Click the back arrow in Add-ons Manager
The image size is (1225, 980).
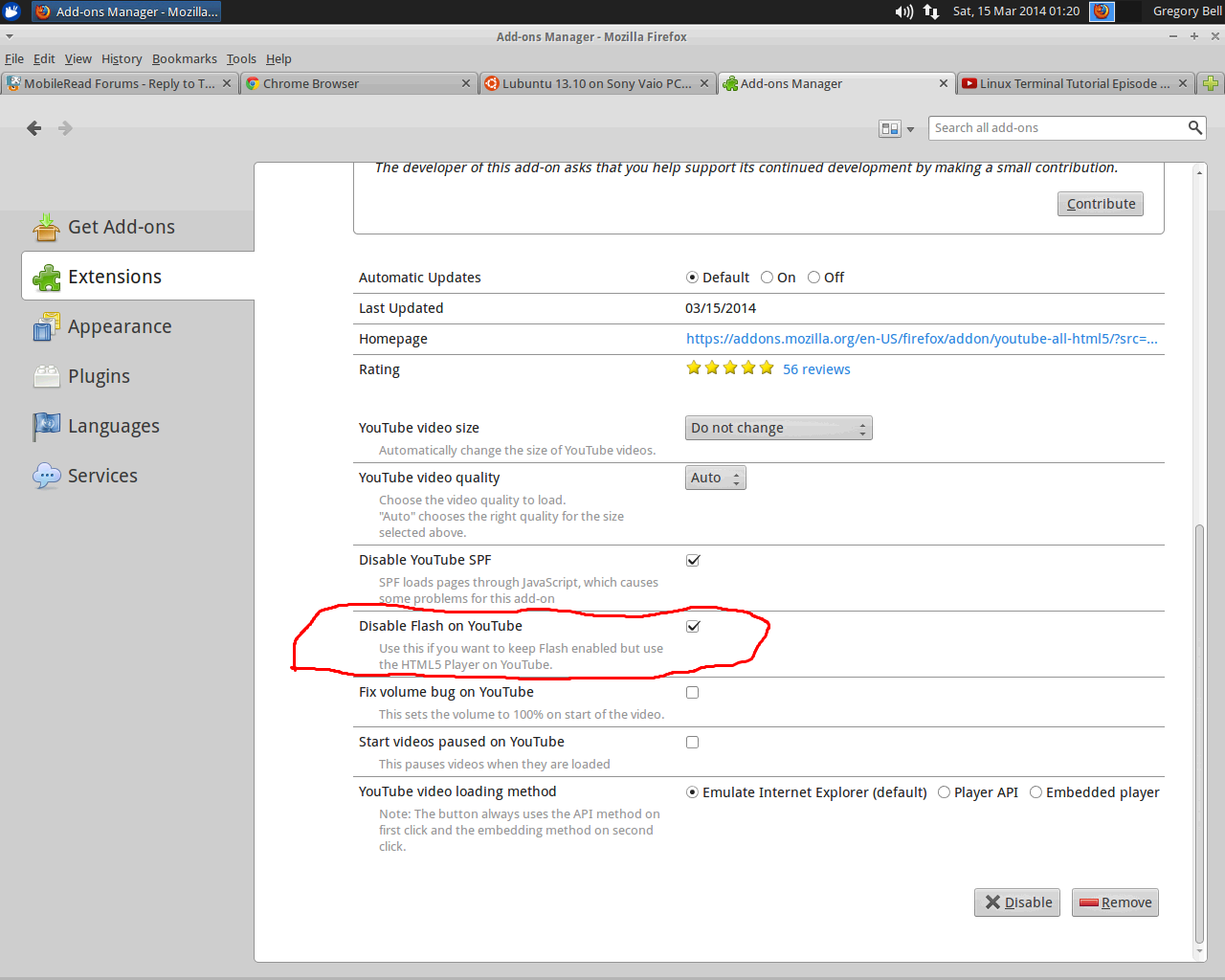click(x=34, y=128)
